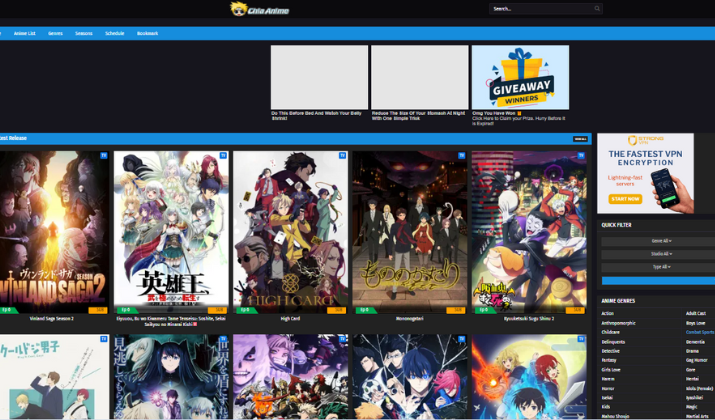This screenshot has height=420, width=715.
Task: Select the Delinquents genre
Action: 613,342
